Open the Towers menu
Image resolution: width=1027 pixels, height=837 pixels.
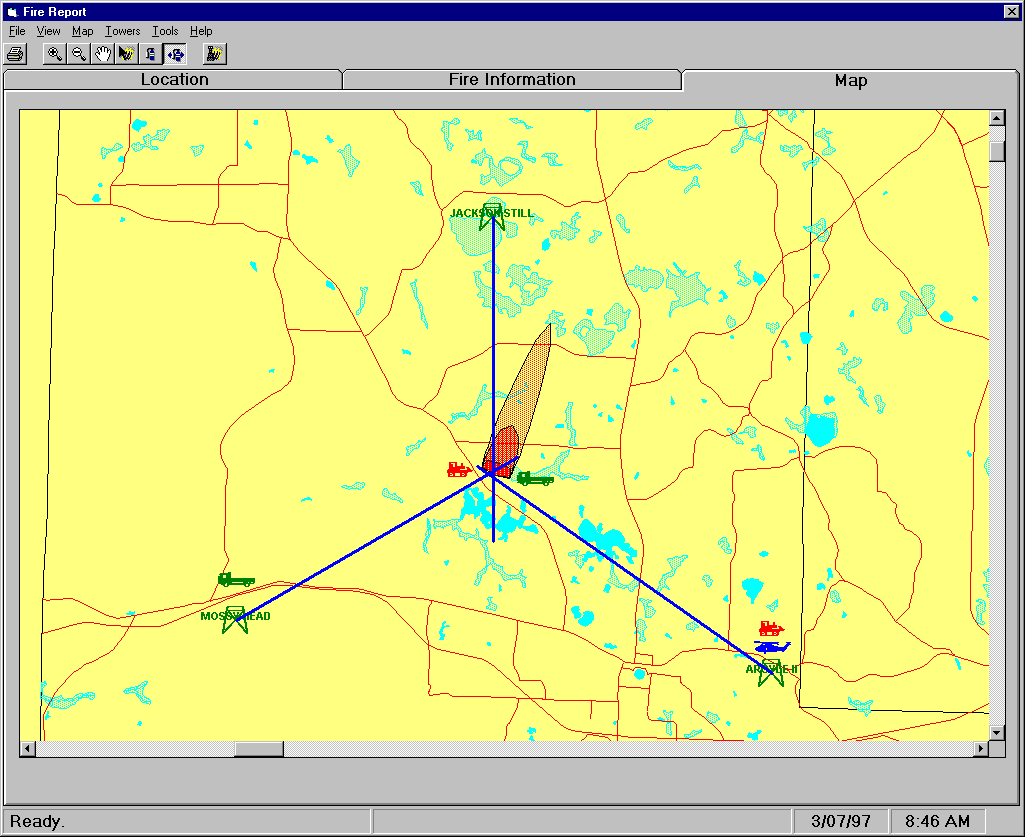point(122,31)
